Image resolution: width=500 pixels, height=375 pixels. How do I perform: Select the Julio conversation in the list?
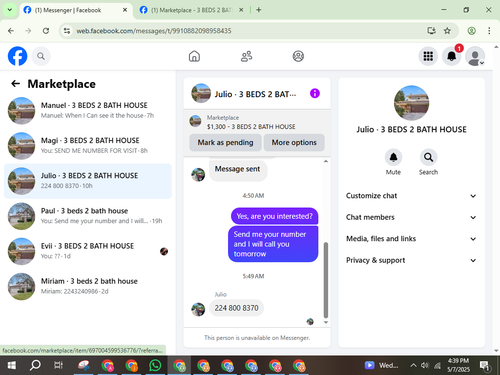88,181
